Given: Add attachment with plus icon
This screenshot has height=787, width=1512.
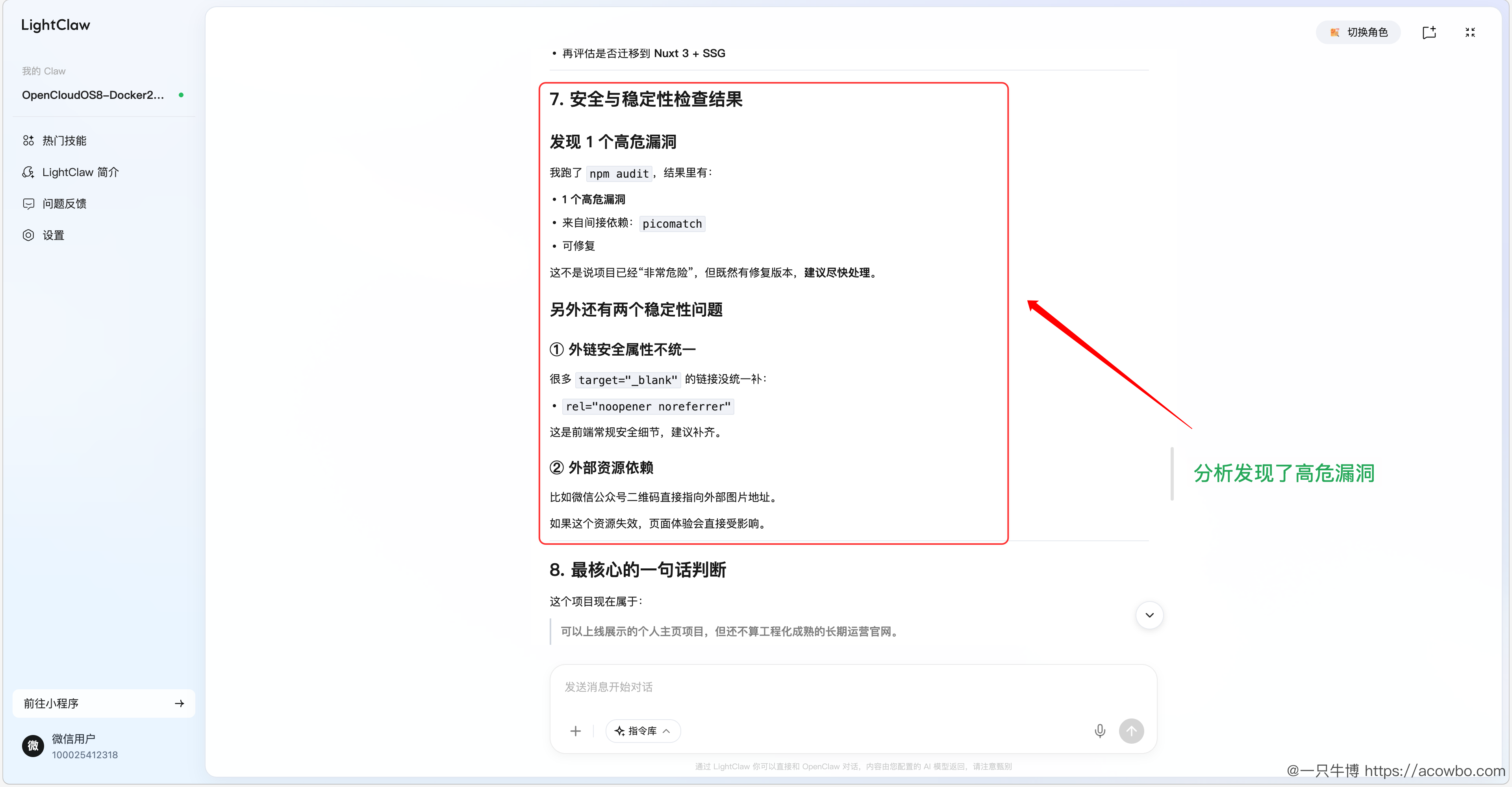Looking at the screenshot, I should [575, 731].
